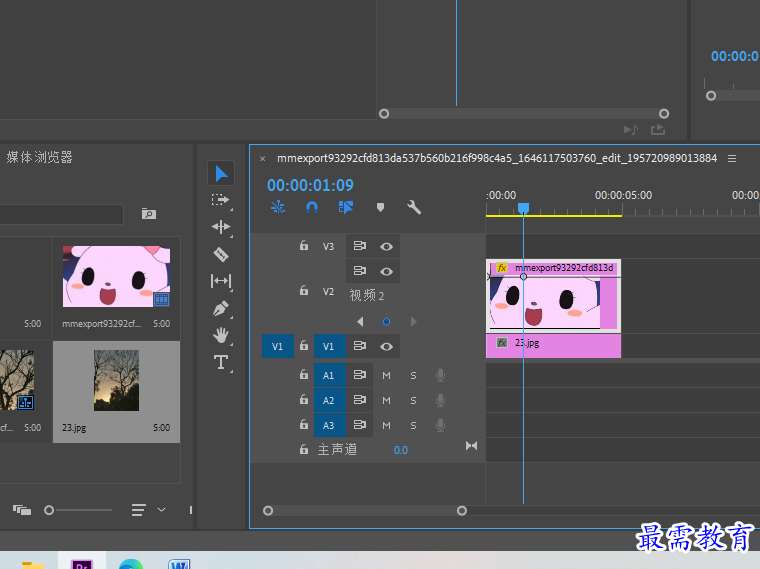Toggle sync lock for A2

[360, 400]
